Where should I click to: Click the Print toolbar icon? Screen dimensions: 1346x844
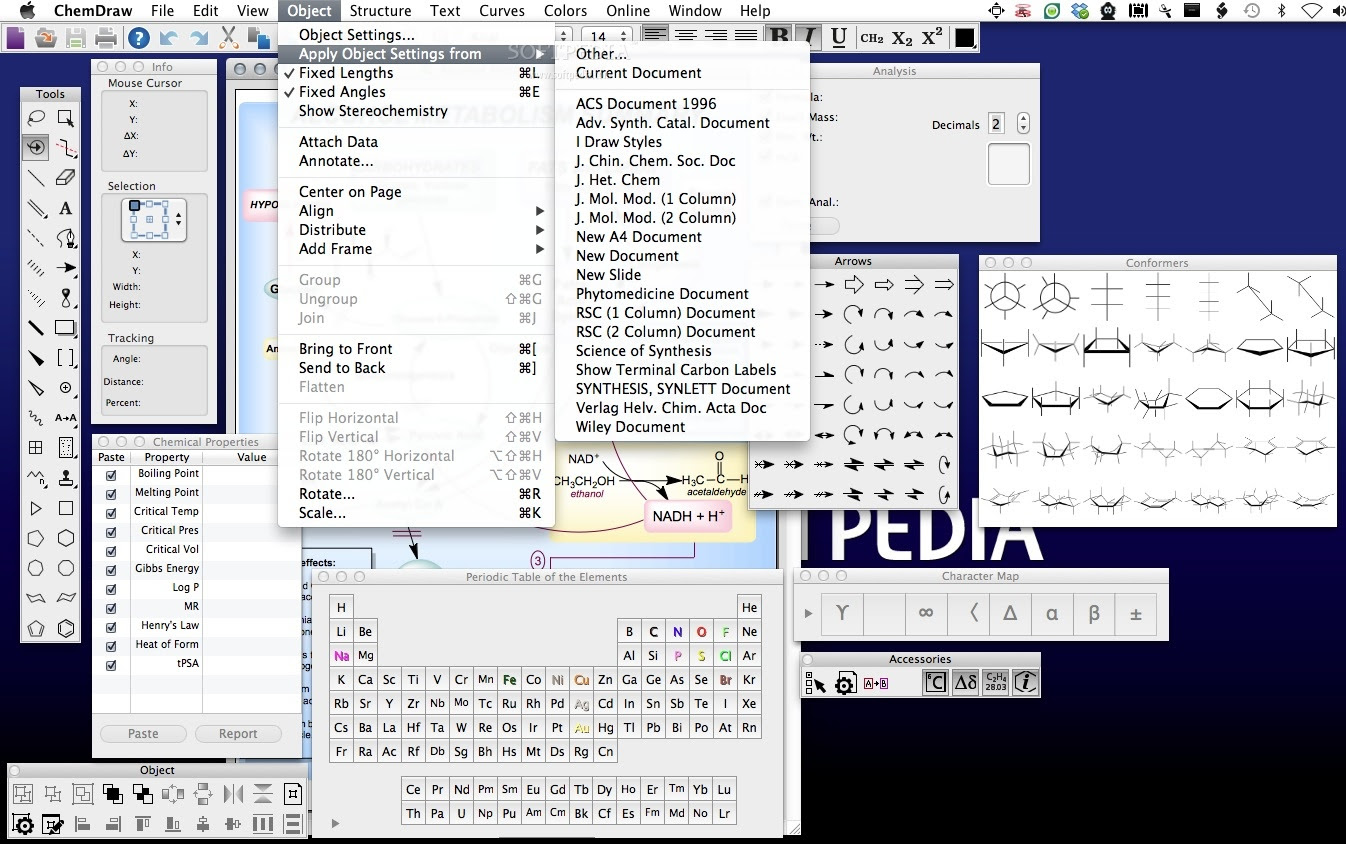(x=106, y=39)
